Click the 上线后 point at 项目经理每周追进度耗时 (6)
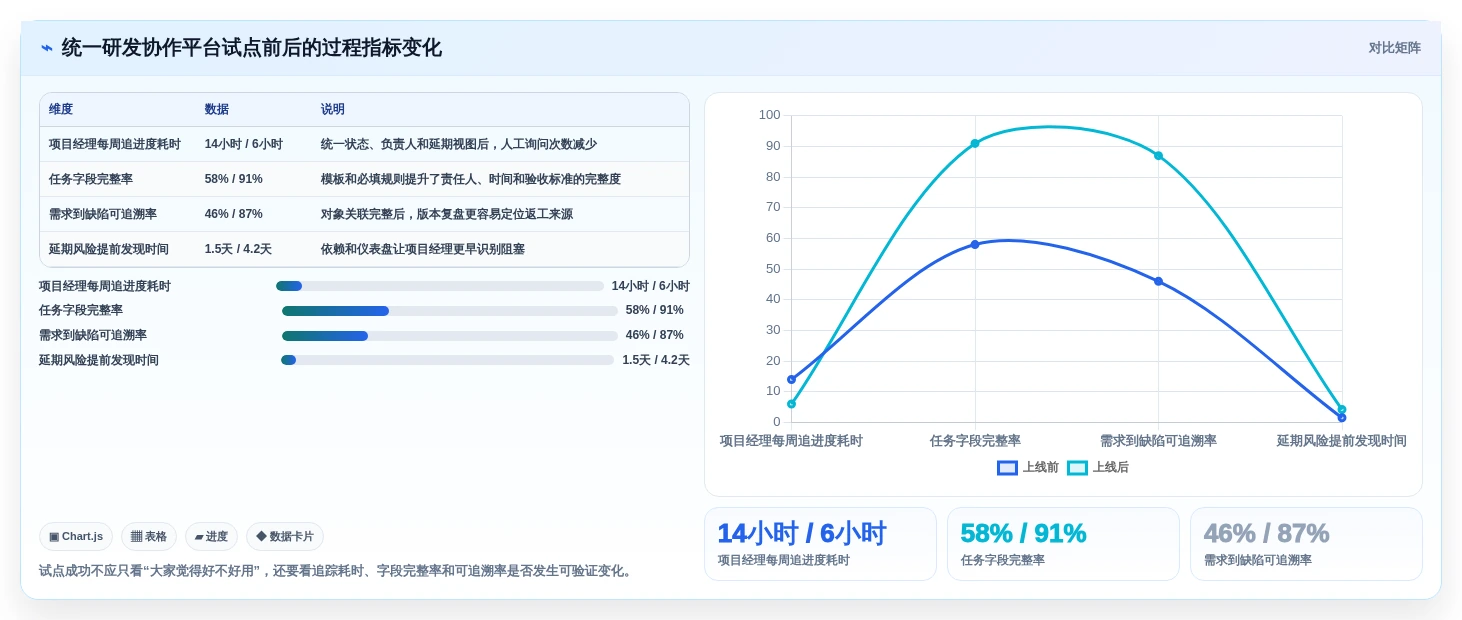This screenshot has height=620, width=1462. point(791,404)
